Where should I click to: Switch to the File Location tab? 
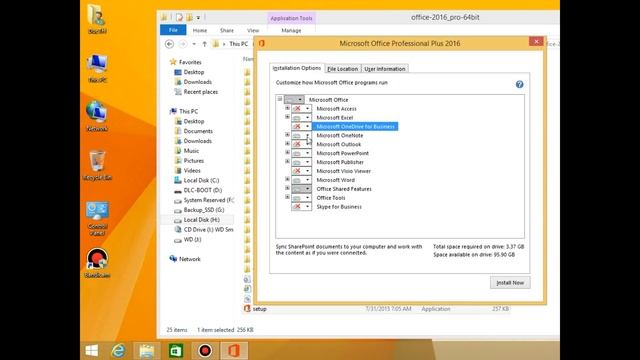(342, 69)
